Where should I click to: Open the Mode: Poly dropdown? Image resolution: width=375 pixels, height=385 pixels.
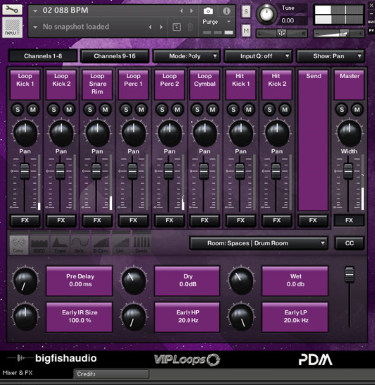186,56
